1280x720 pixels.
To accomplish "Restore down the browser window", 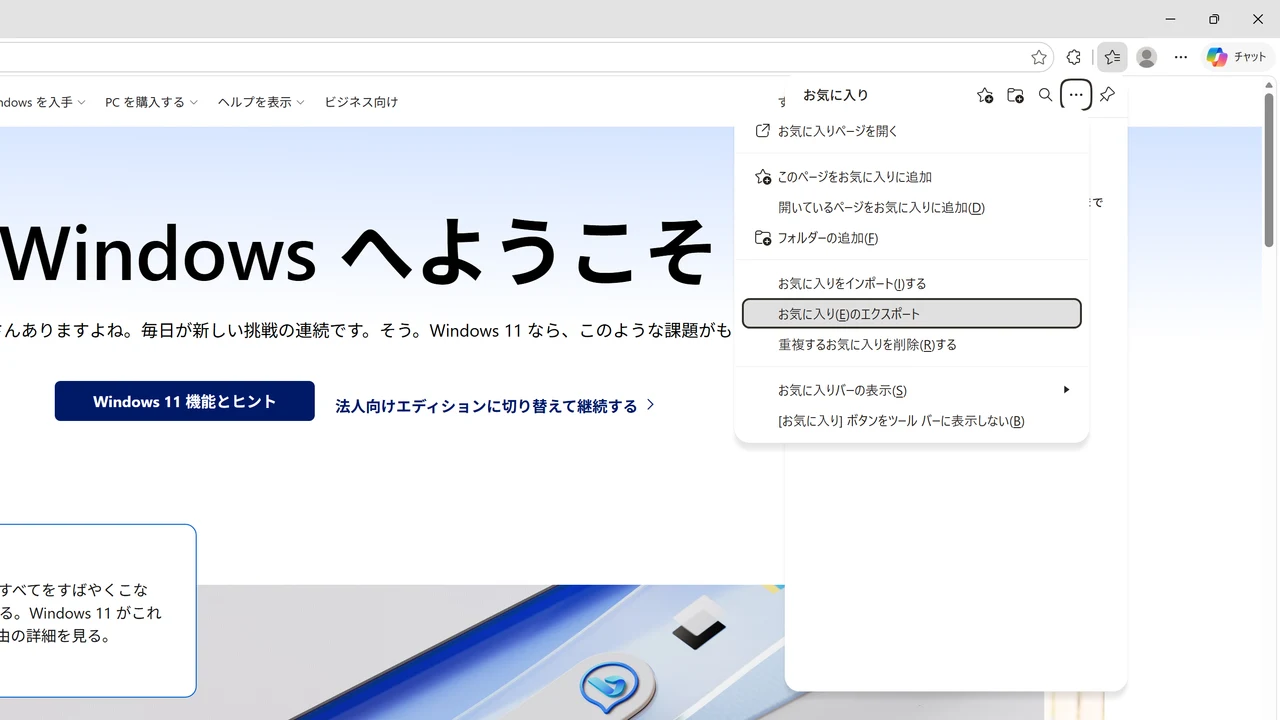I will tap(1214, 19).
